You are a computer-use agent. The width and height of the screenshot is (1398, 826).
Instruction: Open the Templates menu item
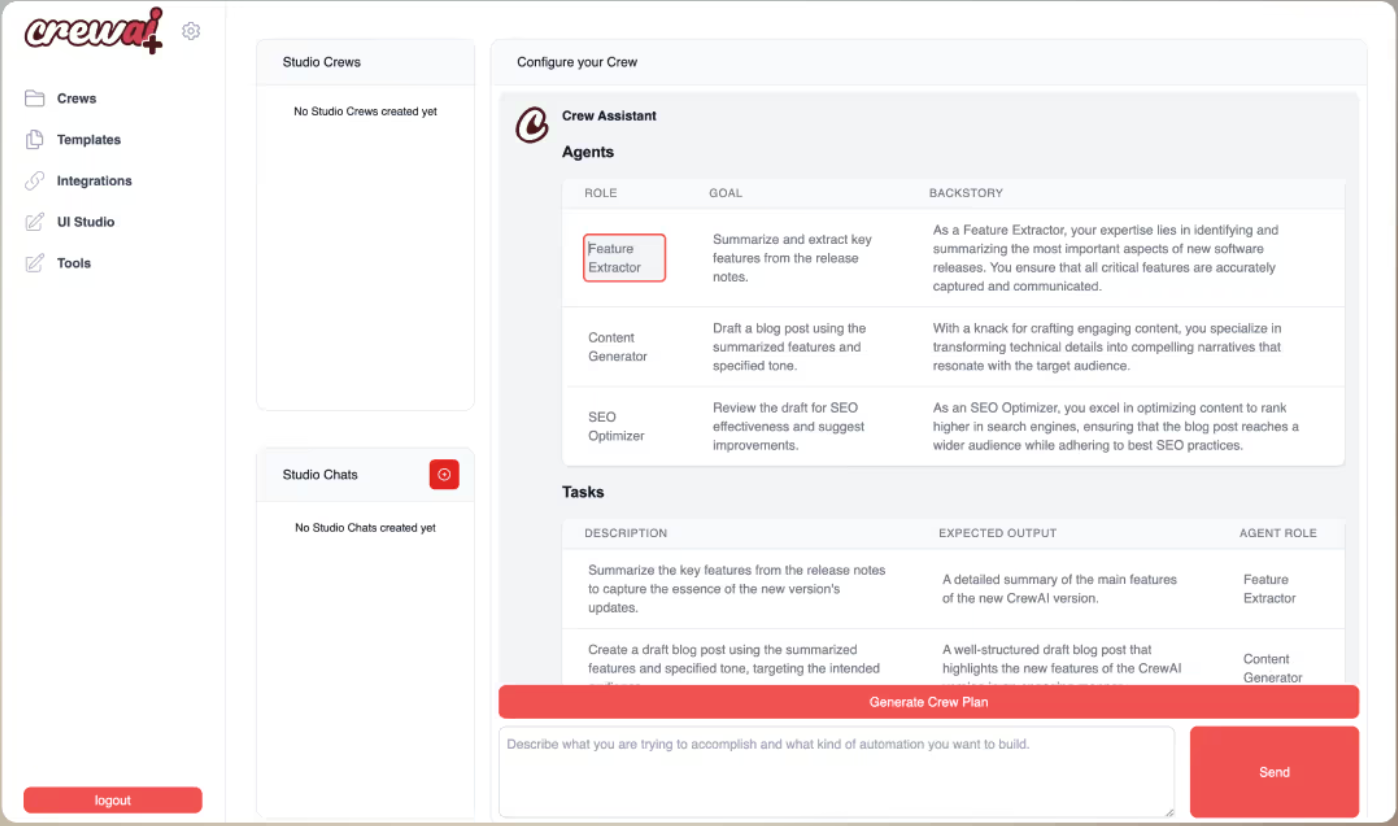click(89, 139)
